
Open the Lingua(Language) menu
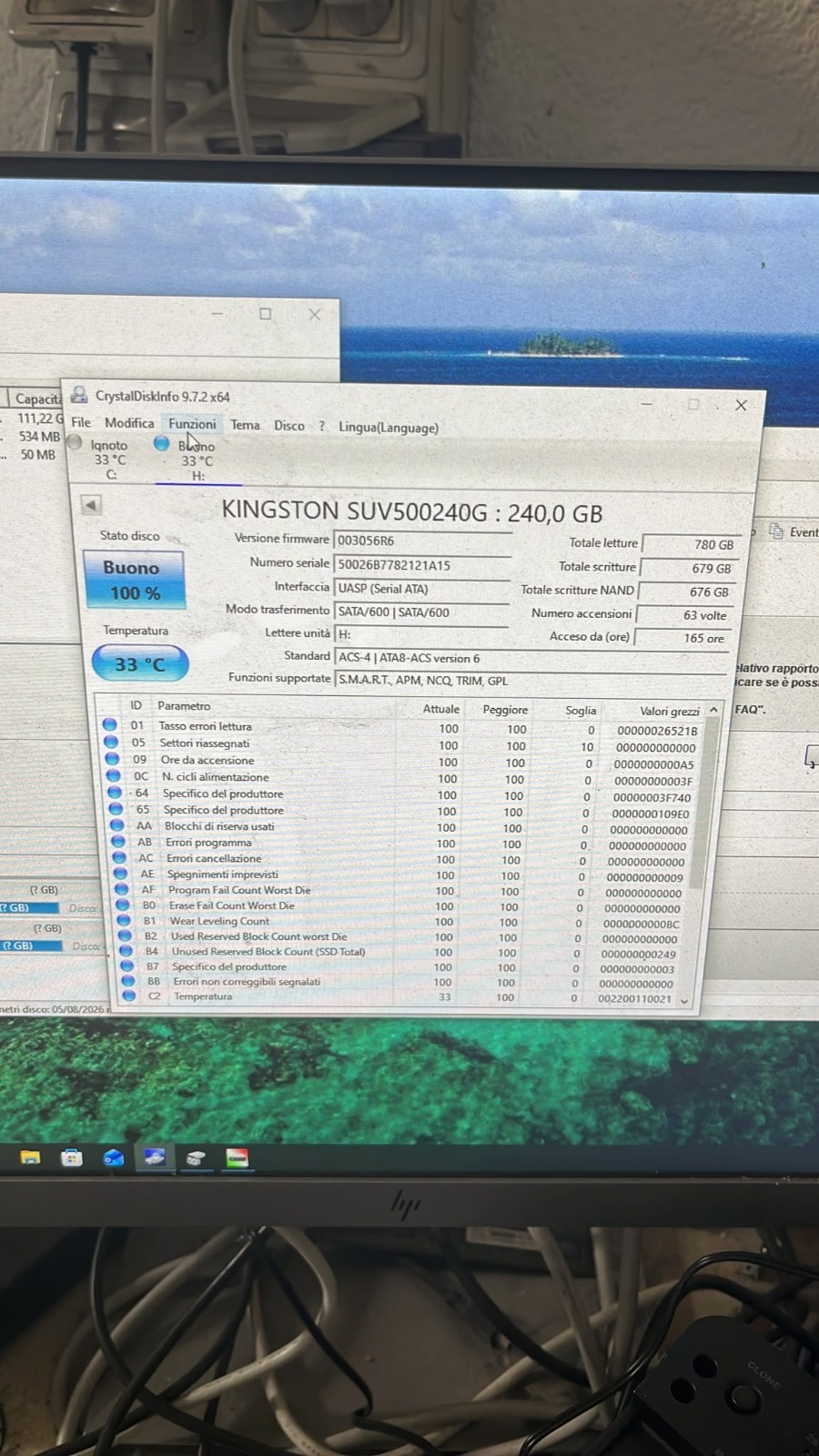click(x=389, y=428)
